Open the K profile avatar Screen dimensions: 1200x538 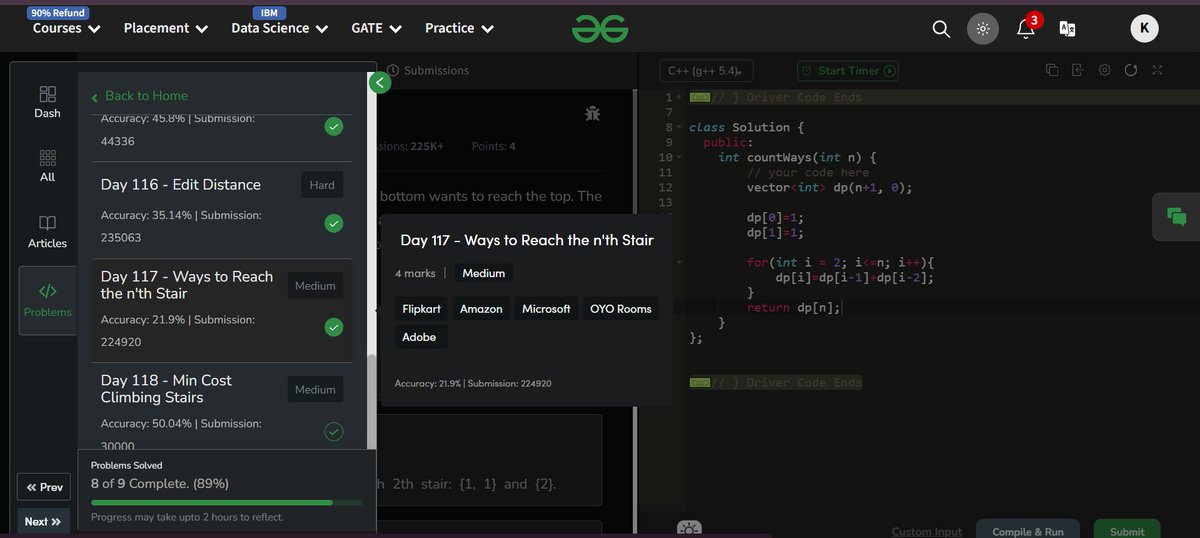1145,29
